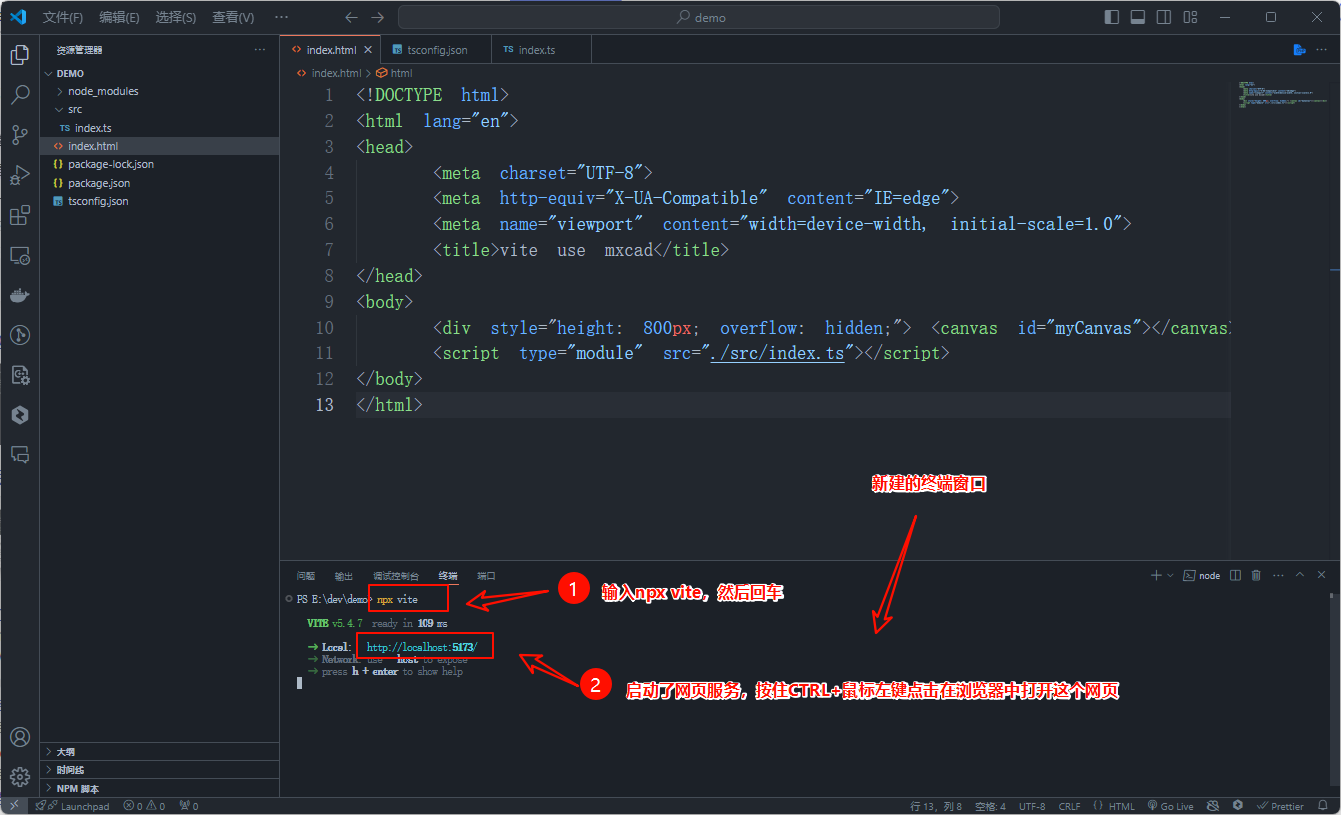Image resolution: width=1341 pixels, height=815 pixels.
Task: Open the Docker view in activity bar
Action: [x=19, y=295]
